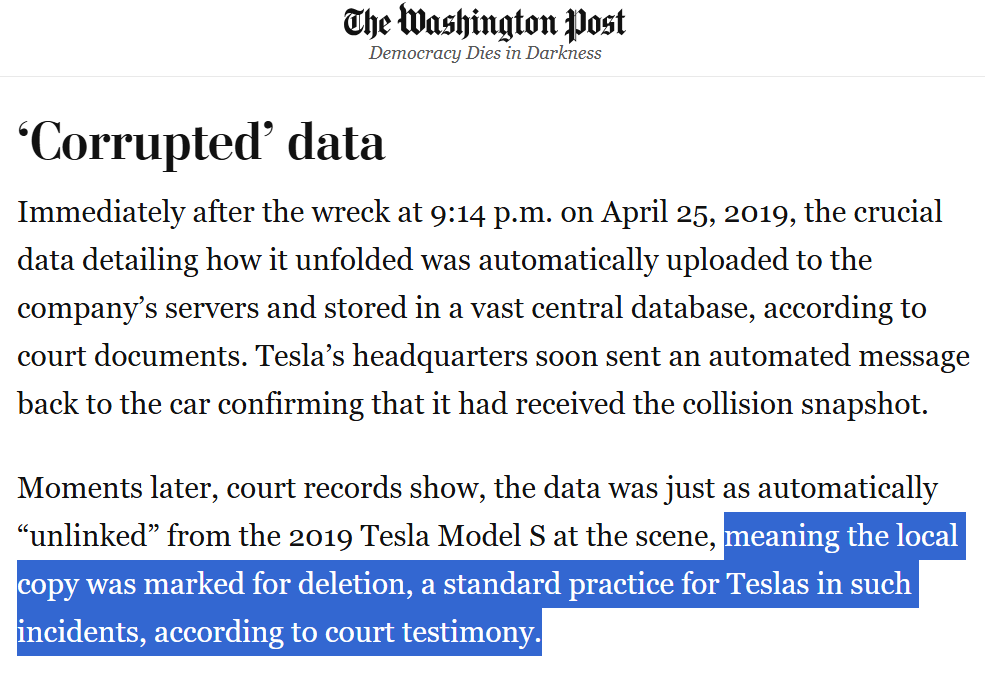Click the 'Democracy Dies in Darkness' tagline
985x675 pixels.
(485, 53)
